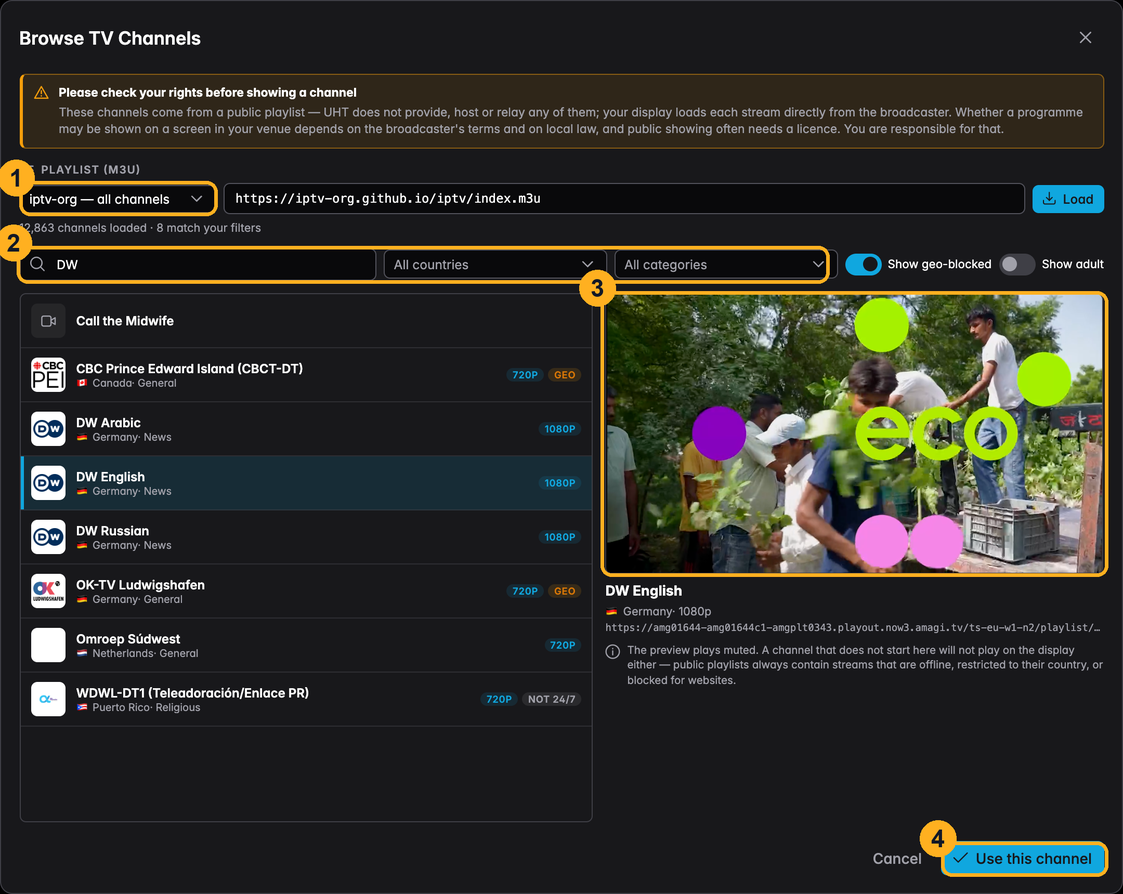Viewport: 1123px width, 894px height.
Task: Toggle the Show geo-blocked switch
Action: coord(863,264)
